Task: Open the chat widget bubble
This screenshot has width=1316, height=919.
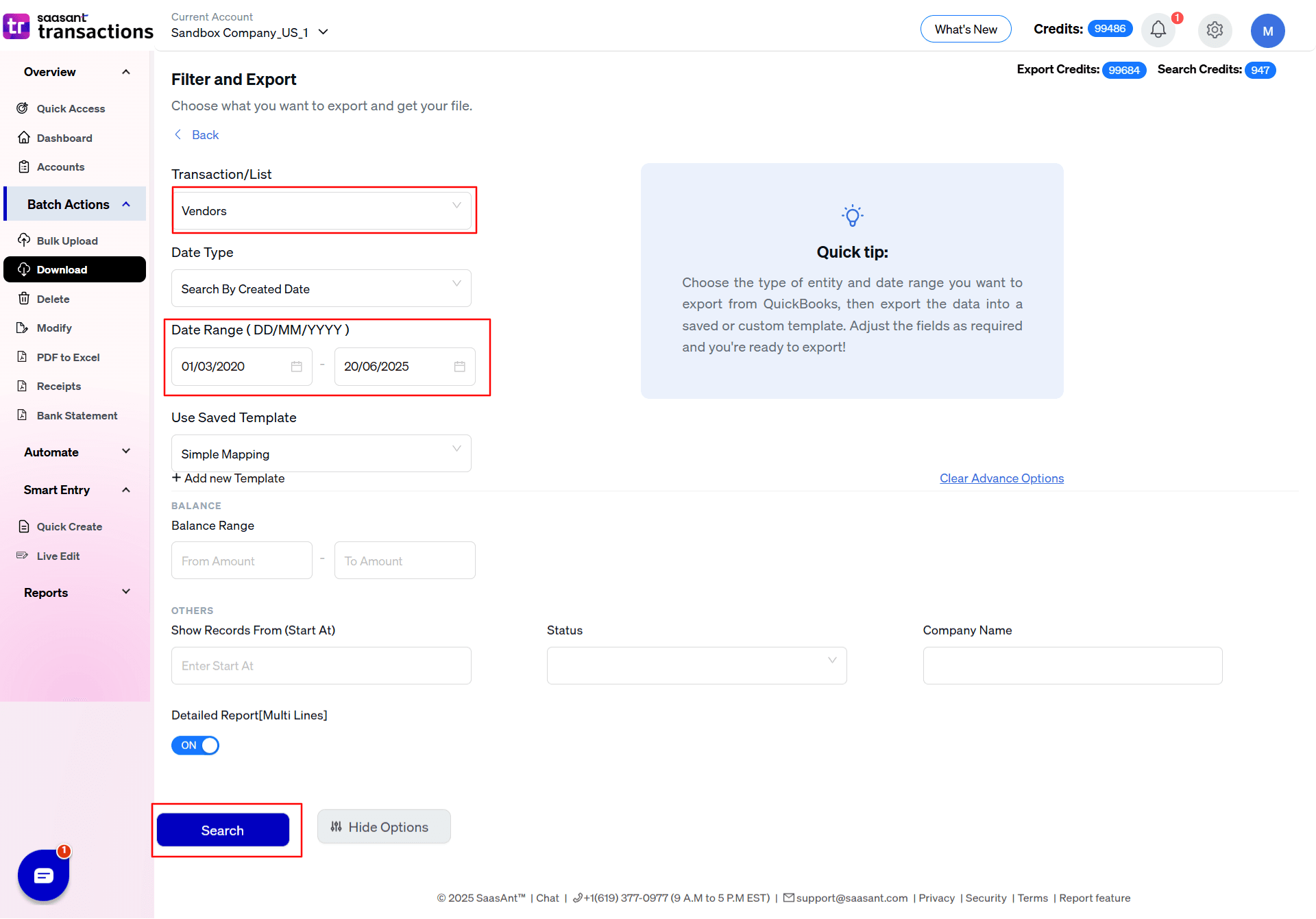Action: (43, 875)
